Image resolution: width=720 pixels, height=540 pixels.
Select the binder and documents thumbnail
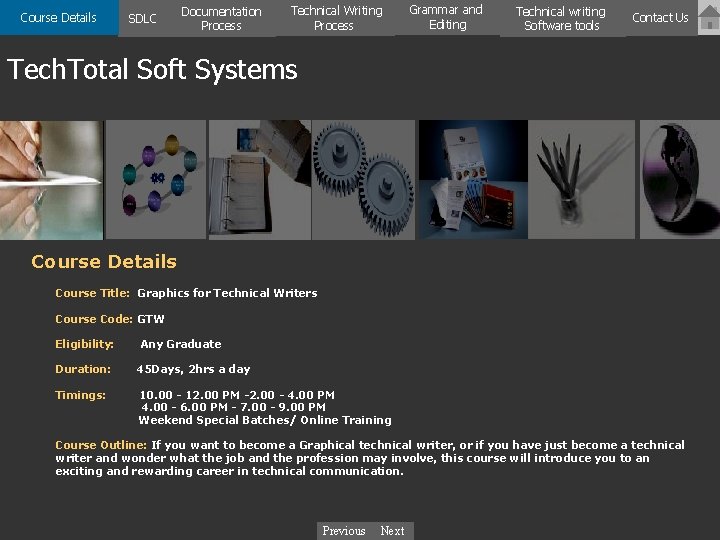260,180
